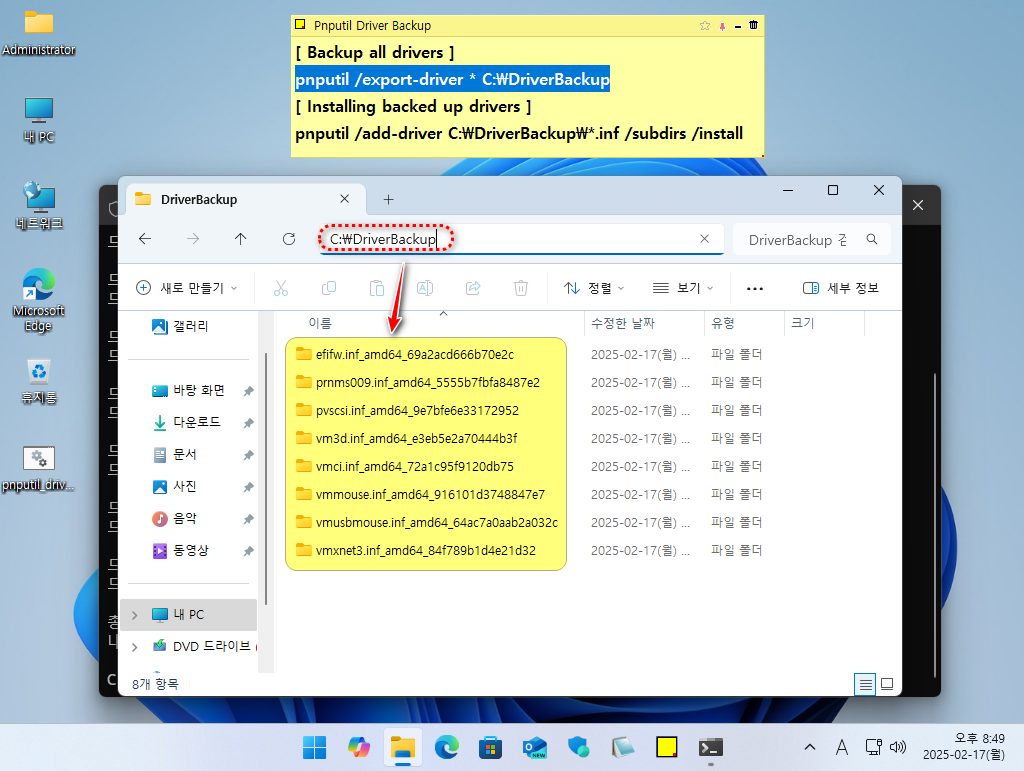Open the 정렬 sort dropdown
This screenshot has height=771, width=1024.
594,288
